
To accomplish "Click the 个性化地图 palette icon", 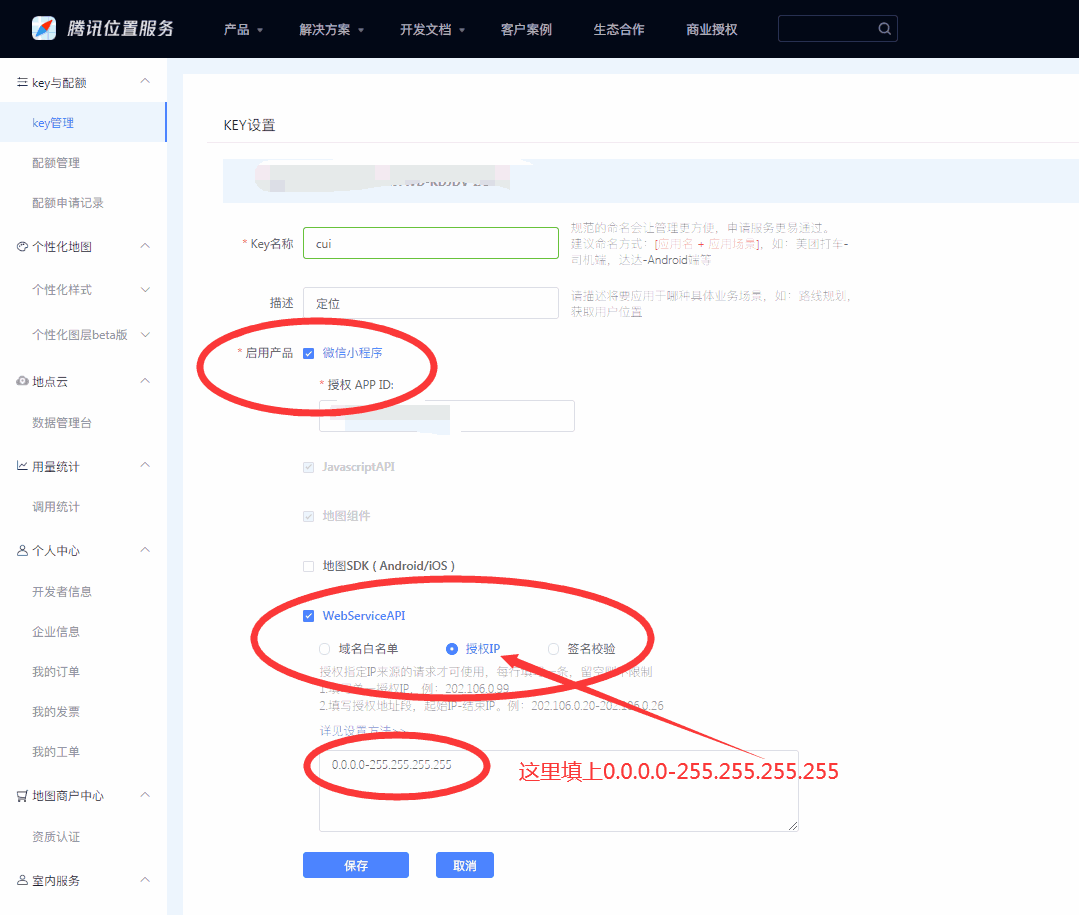I will click(22, 246).
